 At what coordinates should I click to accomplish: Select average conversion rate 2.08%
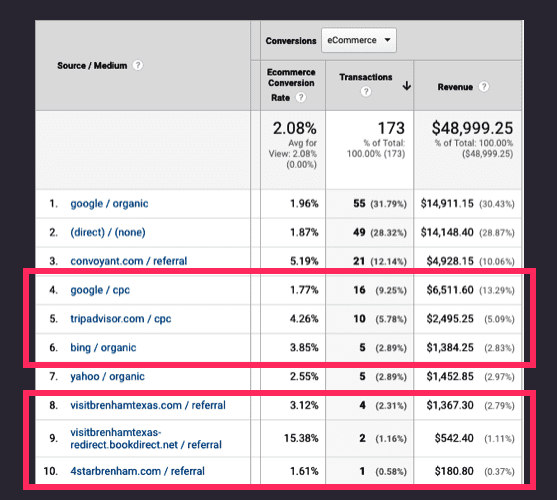294,128
